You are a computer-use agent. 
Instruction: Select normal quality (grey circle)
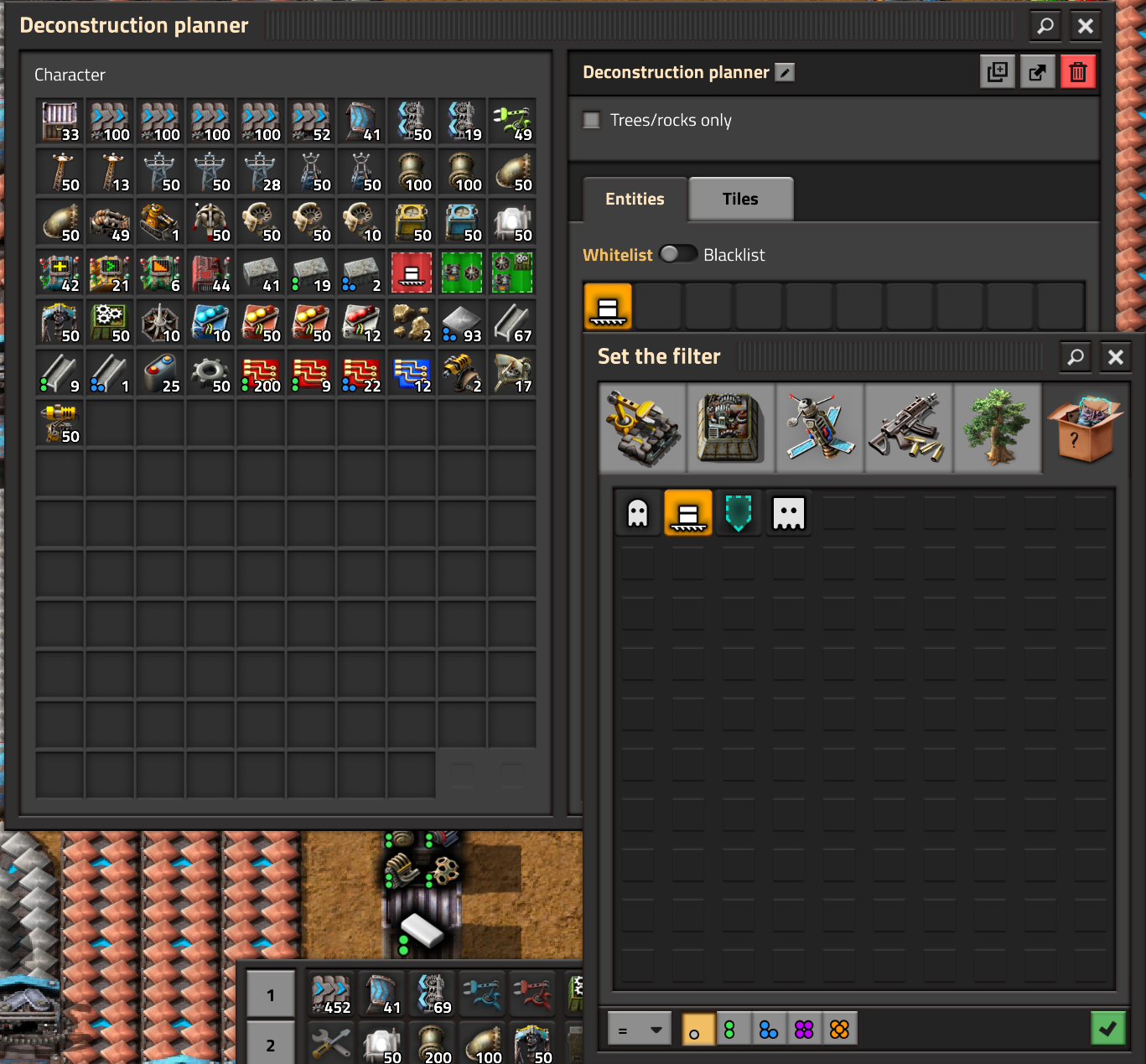tap(698, 1029)
